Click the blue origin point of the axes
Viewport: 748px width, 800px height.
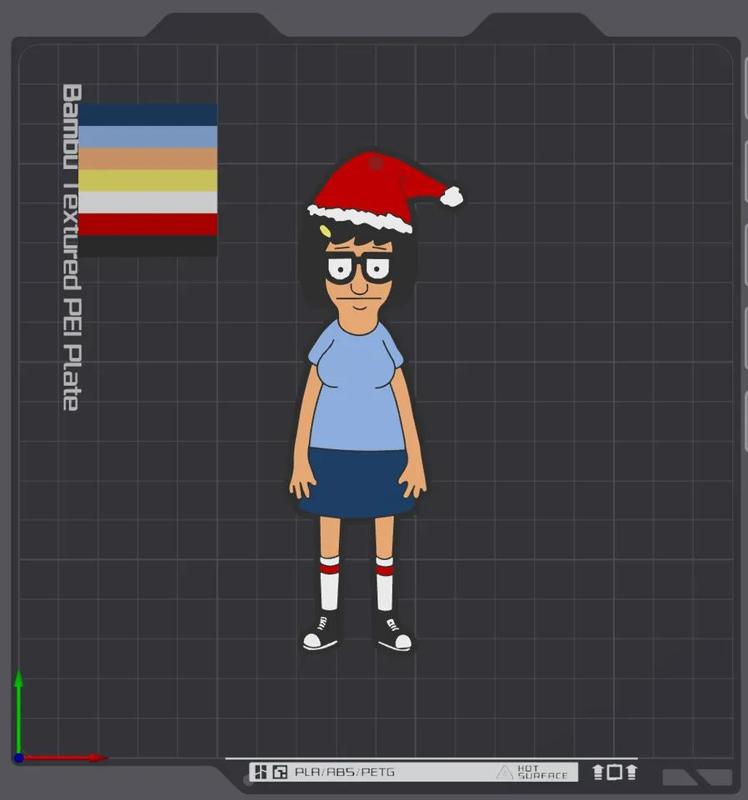point(19,758)
